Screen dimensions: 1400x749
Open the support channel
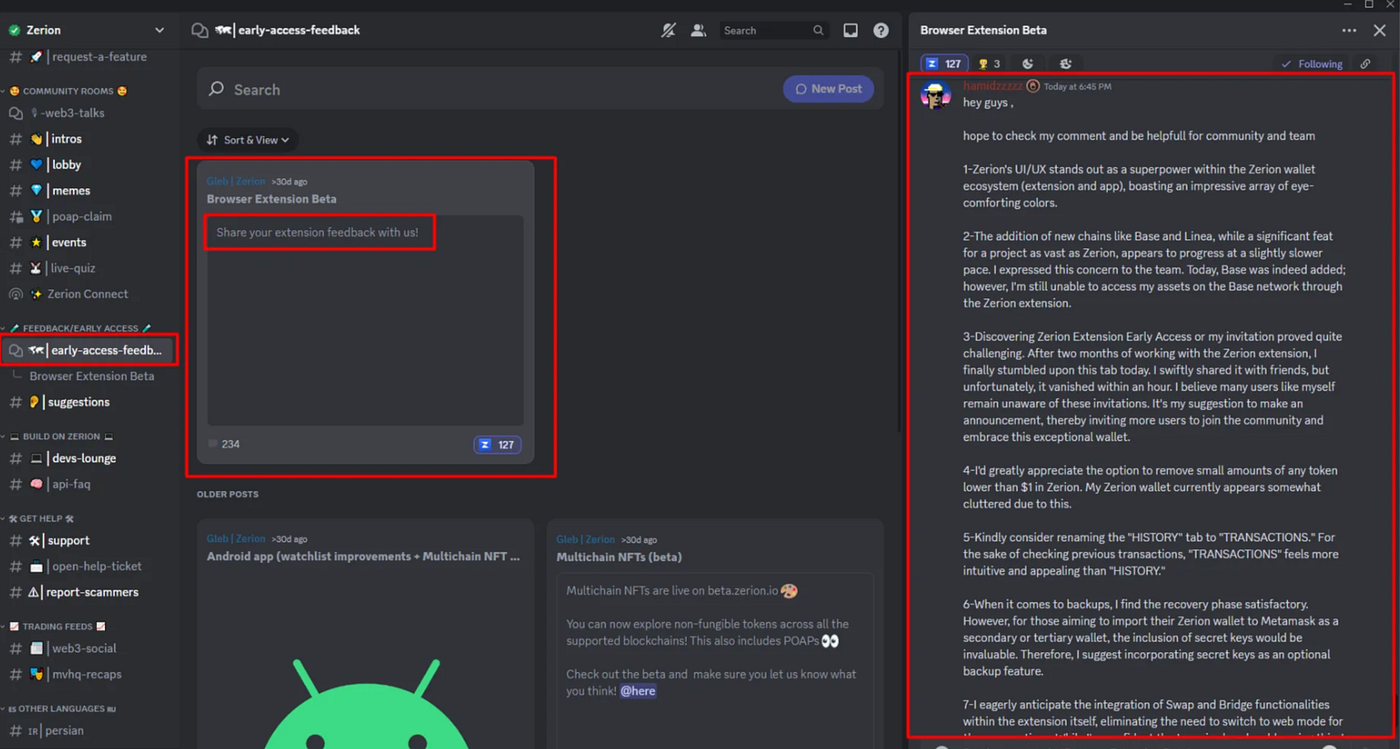(89, 541)
